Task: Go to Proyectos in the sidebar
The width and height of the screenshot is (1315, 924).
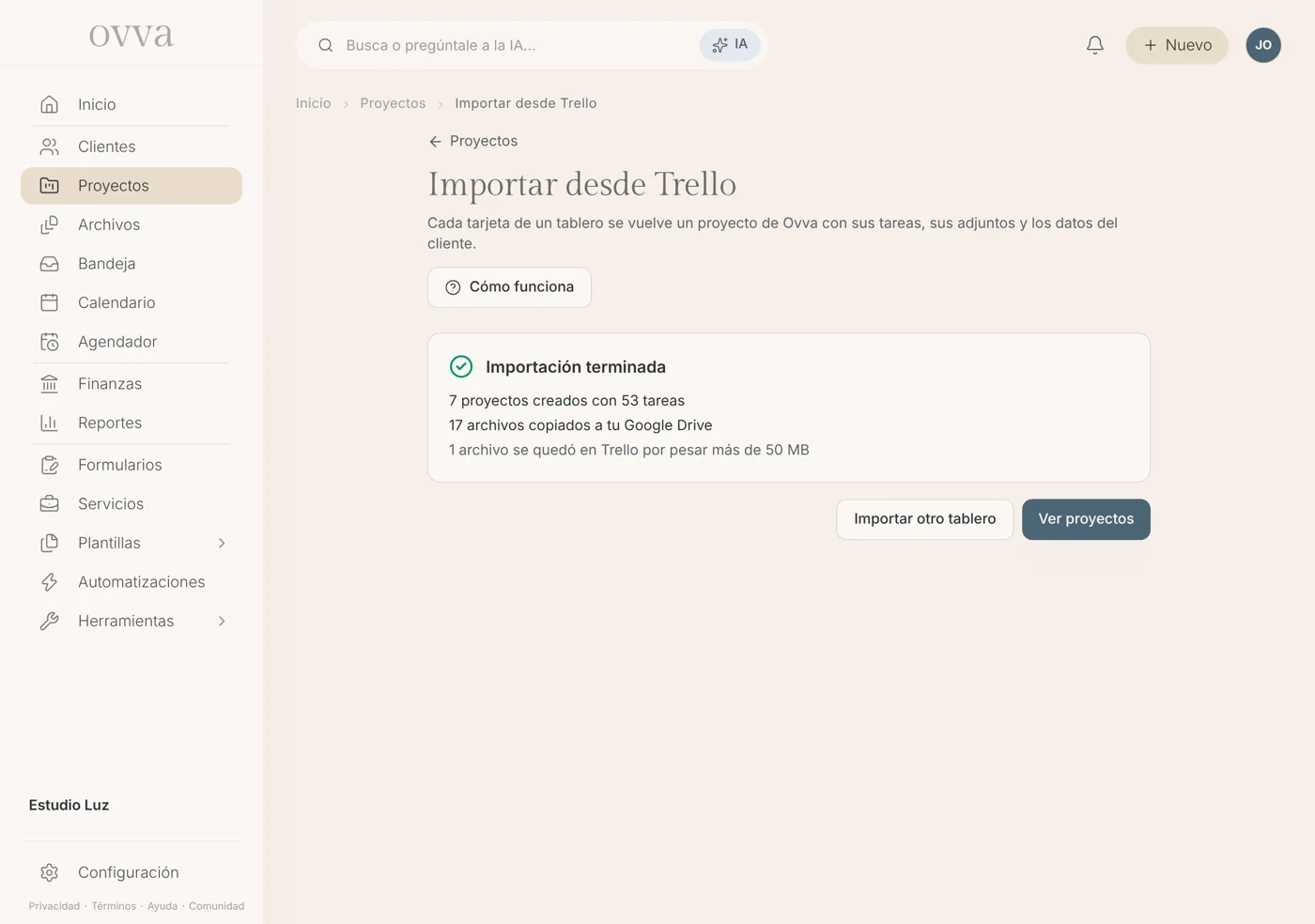Action: pyautogui.click(x=131, y=186)
